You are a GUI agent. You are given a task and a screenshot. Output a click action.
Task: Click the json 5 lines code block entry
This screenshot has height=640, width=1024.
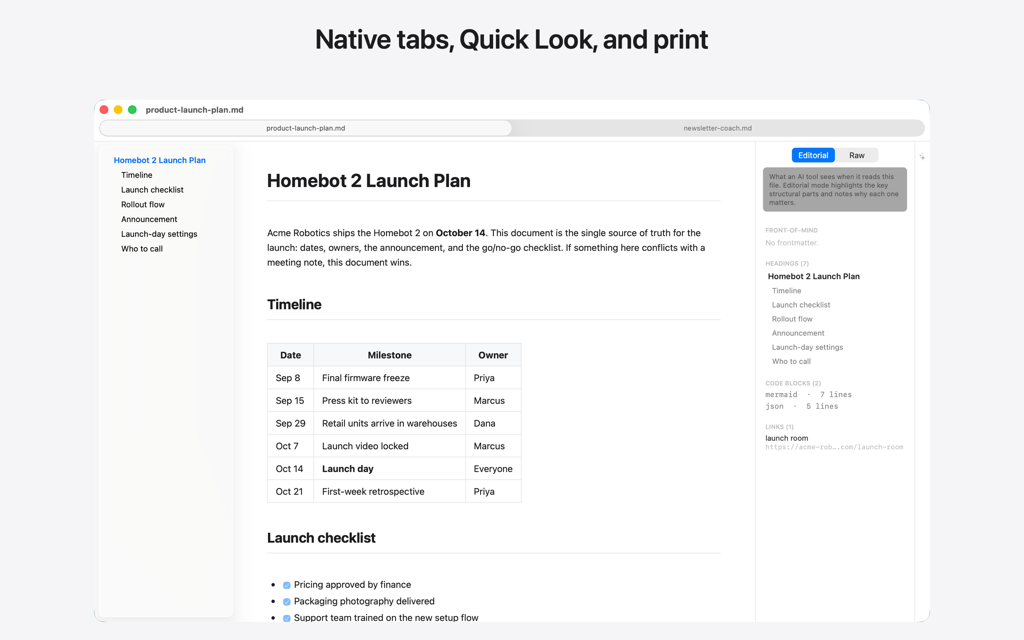pos(801,406)
